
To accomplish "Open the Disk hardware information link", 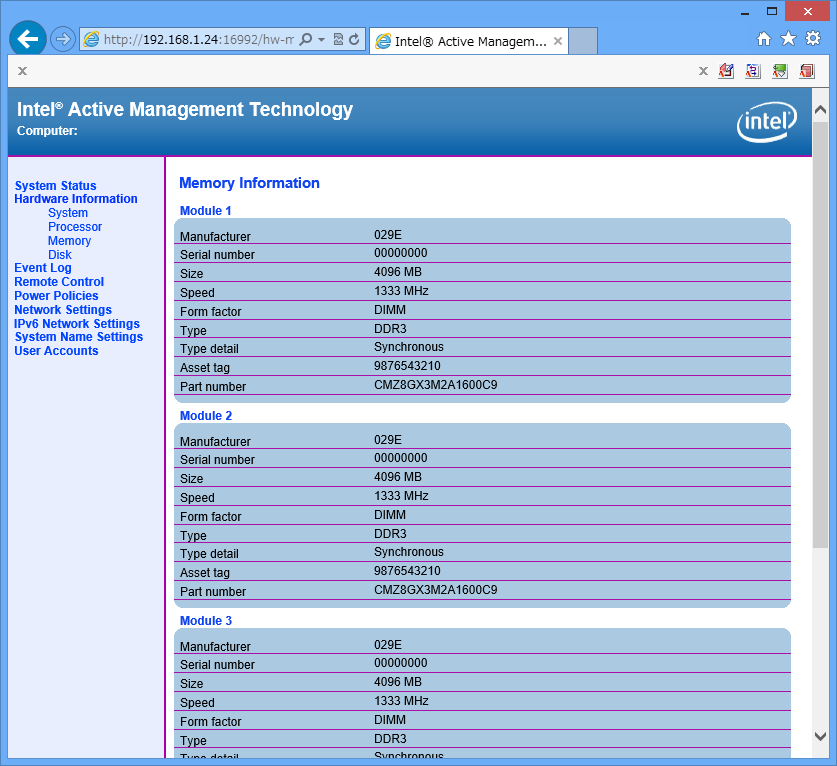I will tap(60, 255).
